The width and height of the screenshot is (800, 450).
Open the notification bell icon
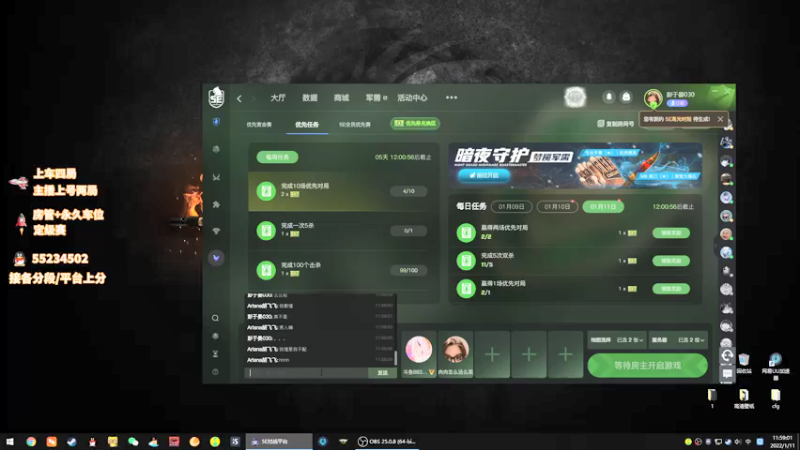click(x=608, y=97)
